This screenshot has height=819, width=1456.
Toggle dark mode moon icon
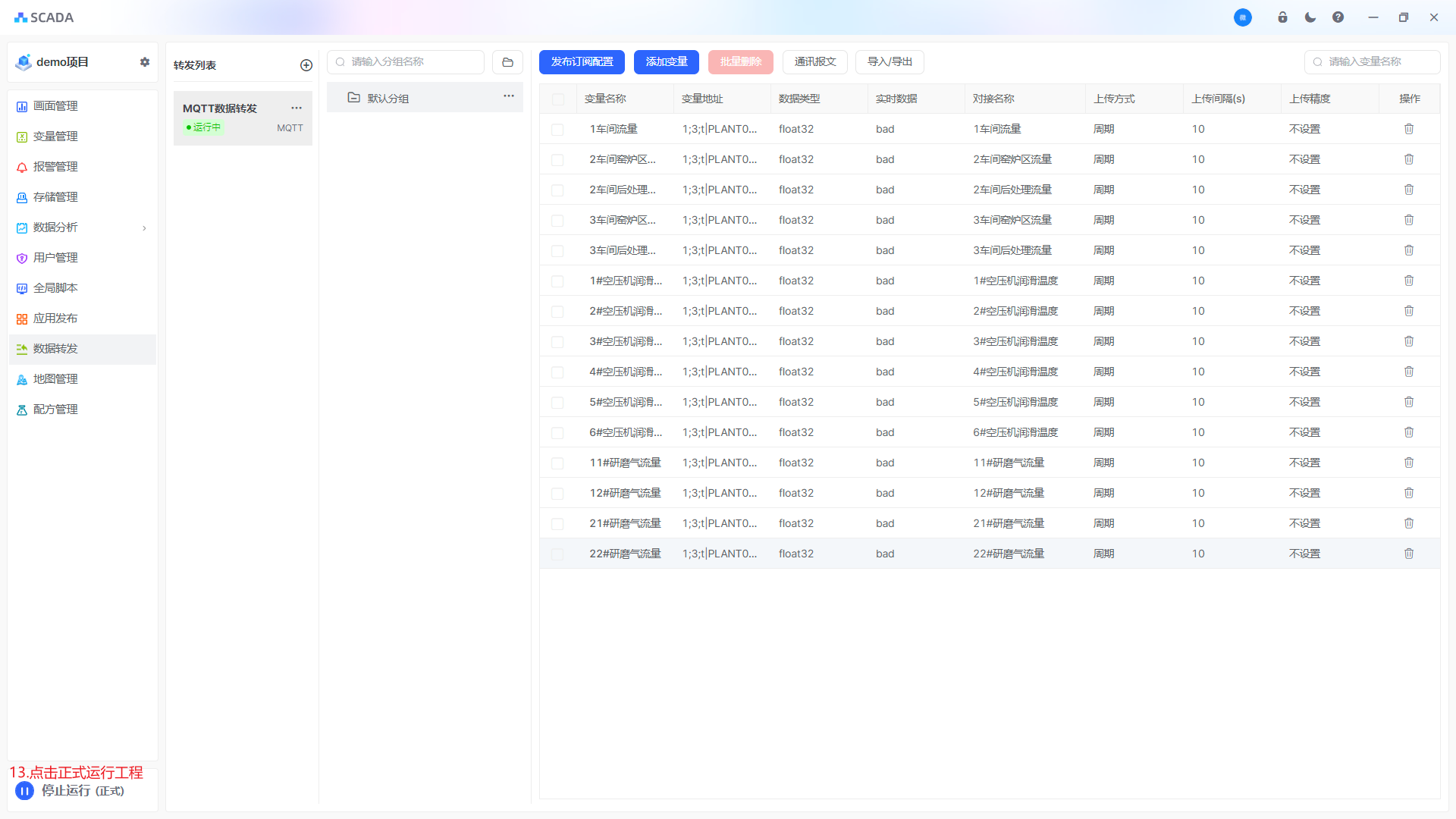coord(1310,17)
